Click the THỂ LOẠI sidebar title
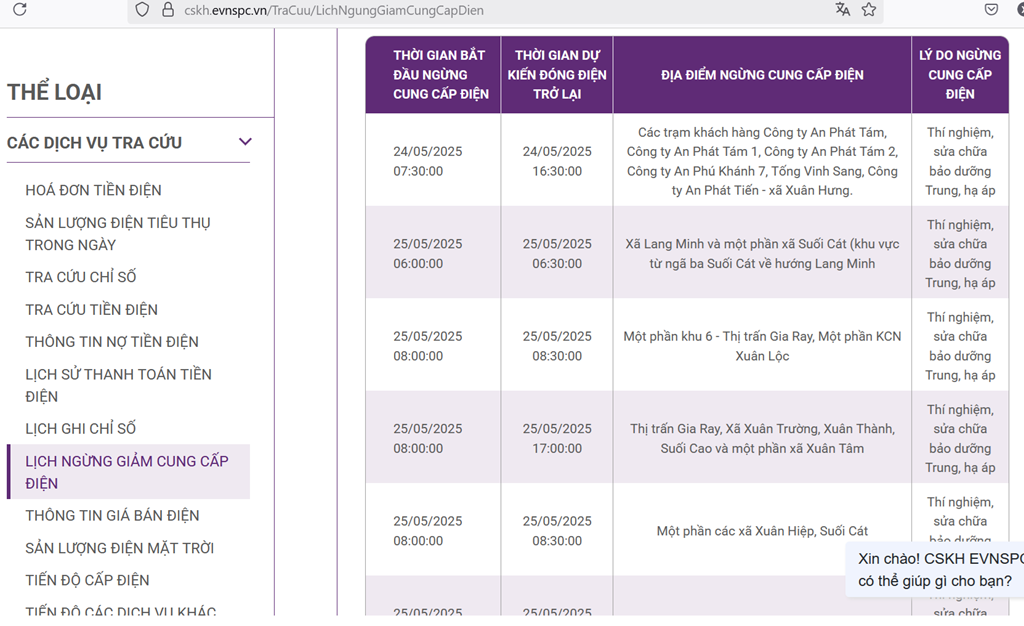Viewport: 1024px width, 626px height. coord(54,92)
